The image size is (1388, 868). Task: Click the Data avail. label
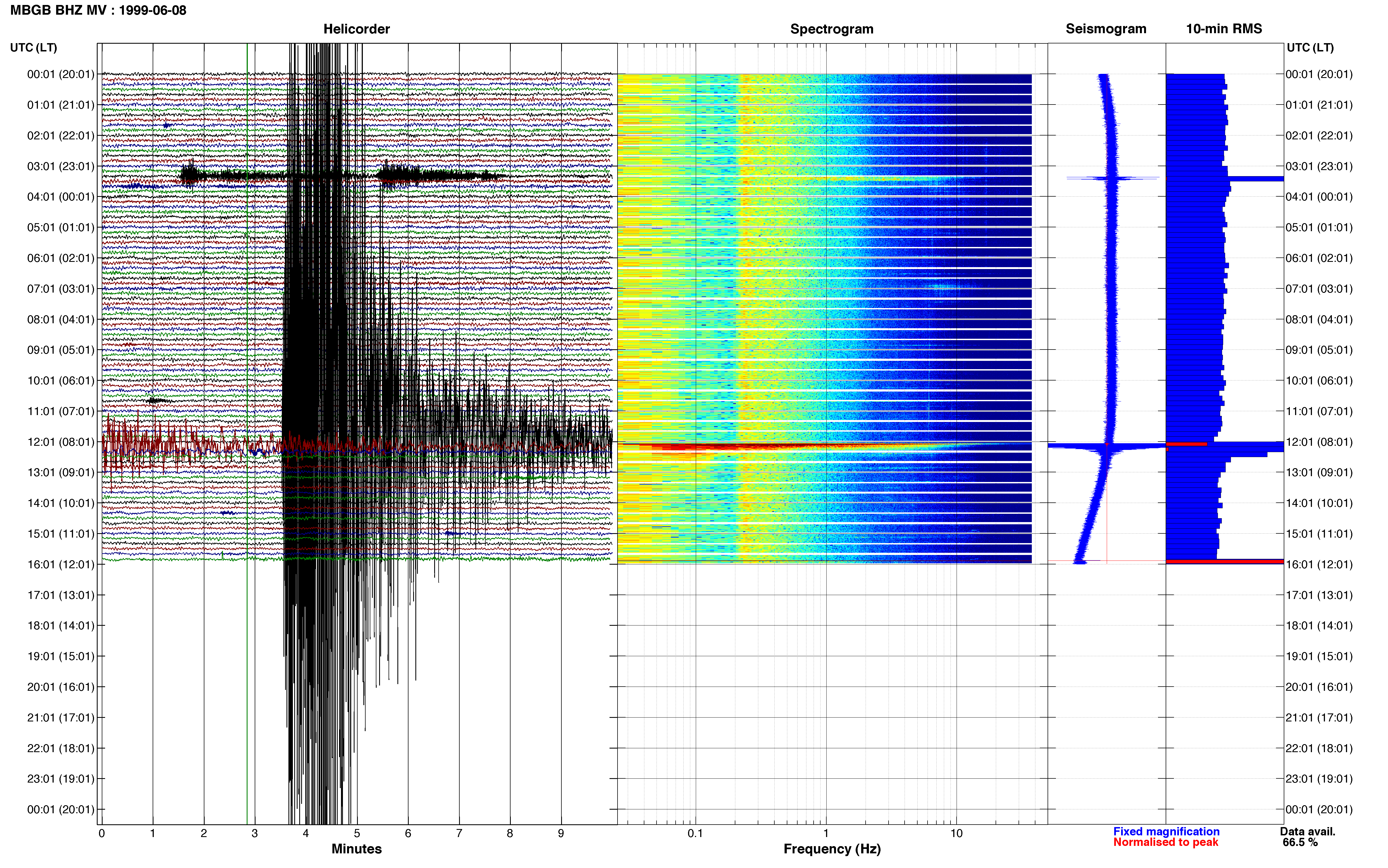pyautogui.click(x=1308, y=831)
